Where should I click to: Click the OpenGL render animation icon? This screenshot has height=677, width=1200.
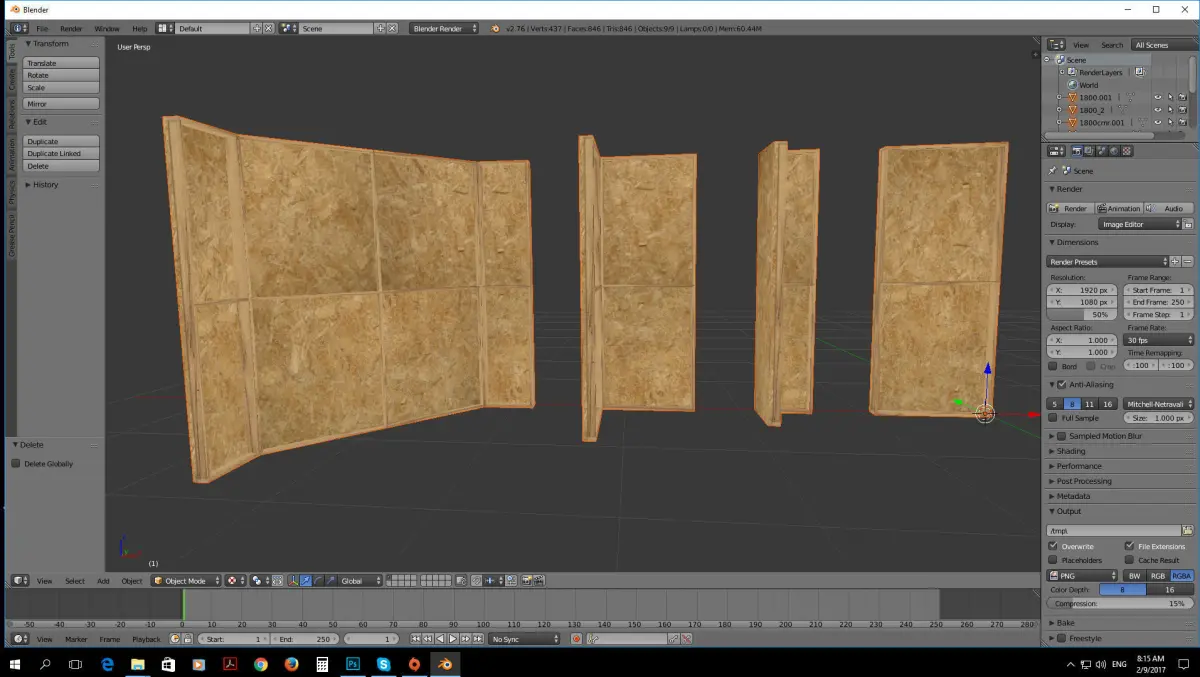click(538, 580)
